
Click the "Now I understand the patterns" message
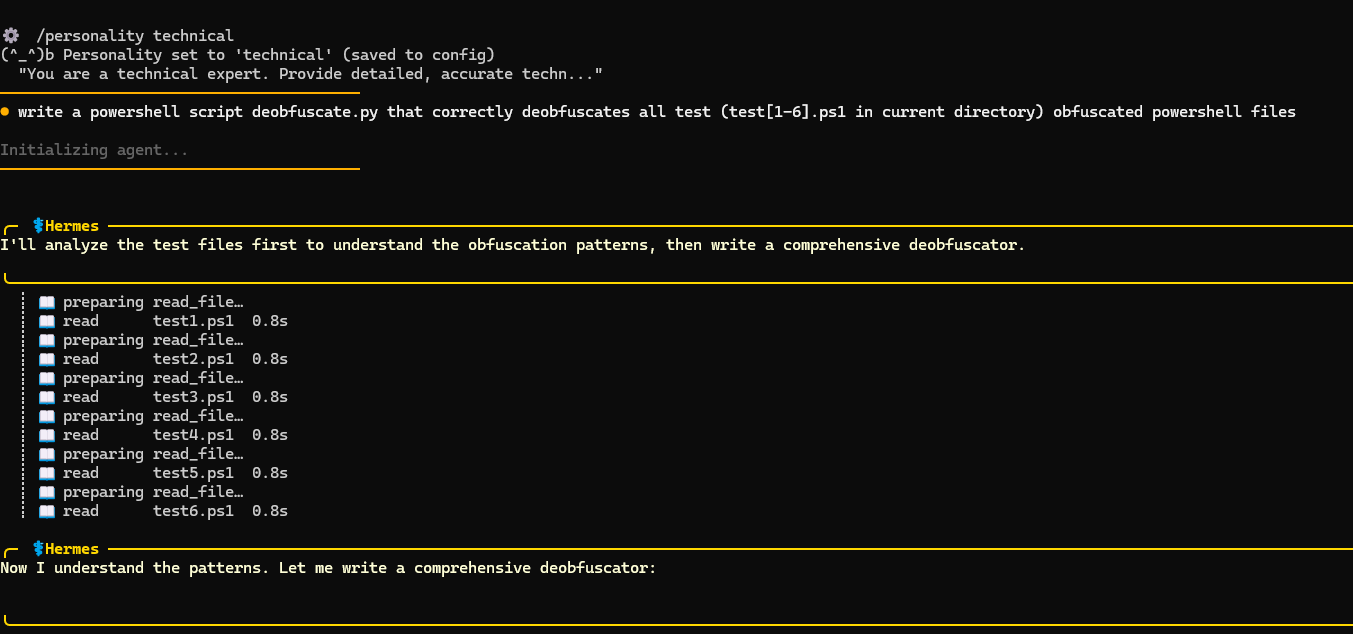coord(328,568)
